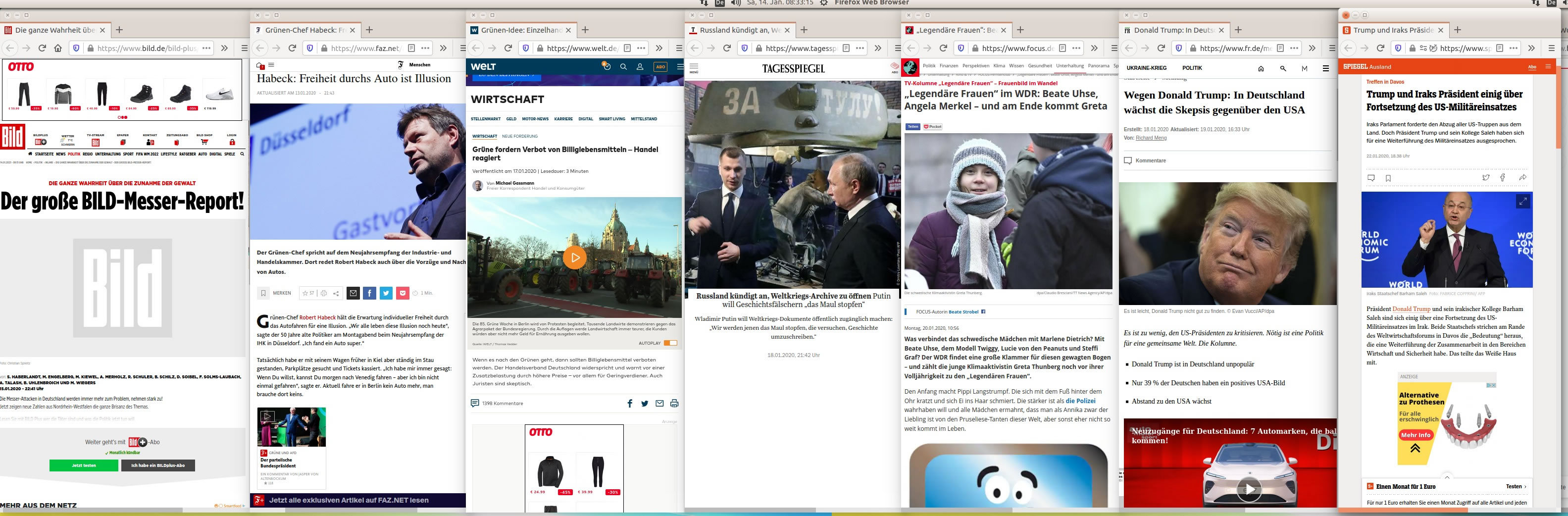
Task: Click the Teilen button on Focus article
Action: point(912,127)
